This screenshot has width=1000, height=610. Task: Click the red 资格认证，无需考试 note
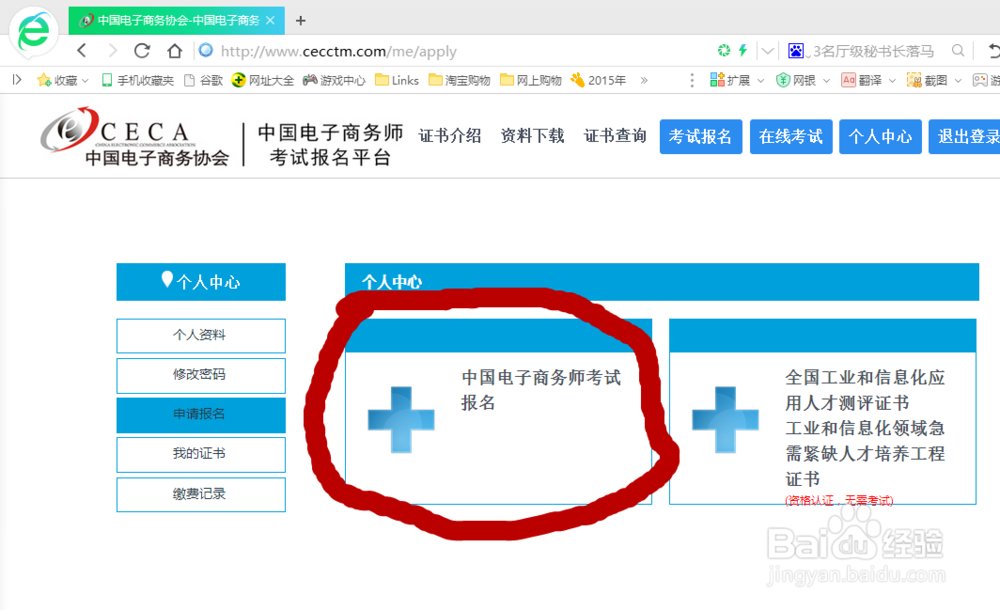click(x=839, y=500)
